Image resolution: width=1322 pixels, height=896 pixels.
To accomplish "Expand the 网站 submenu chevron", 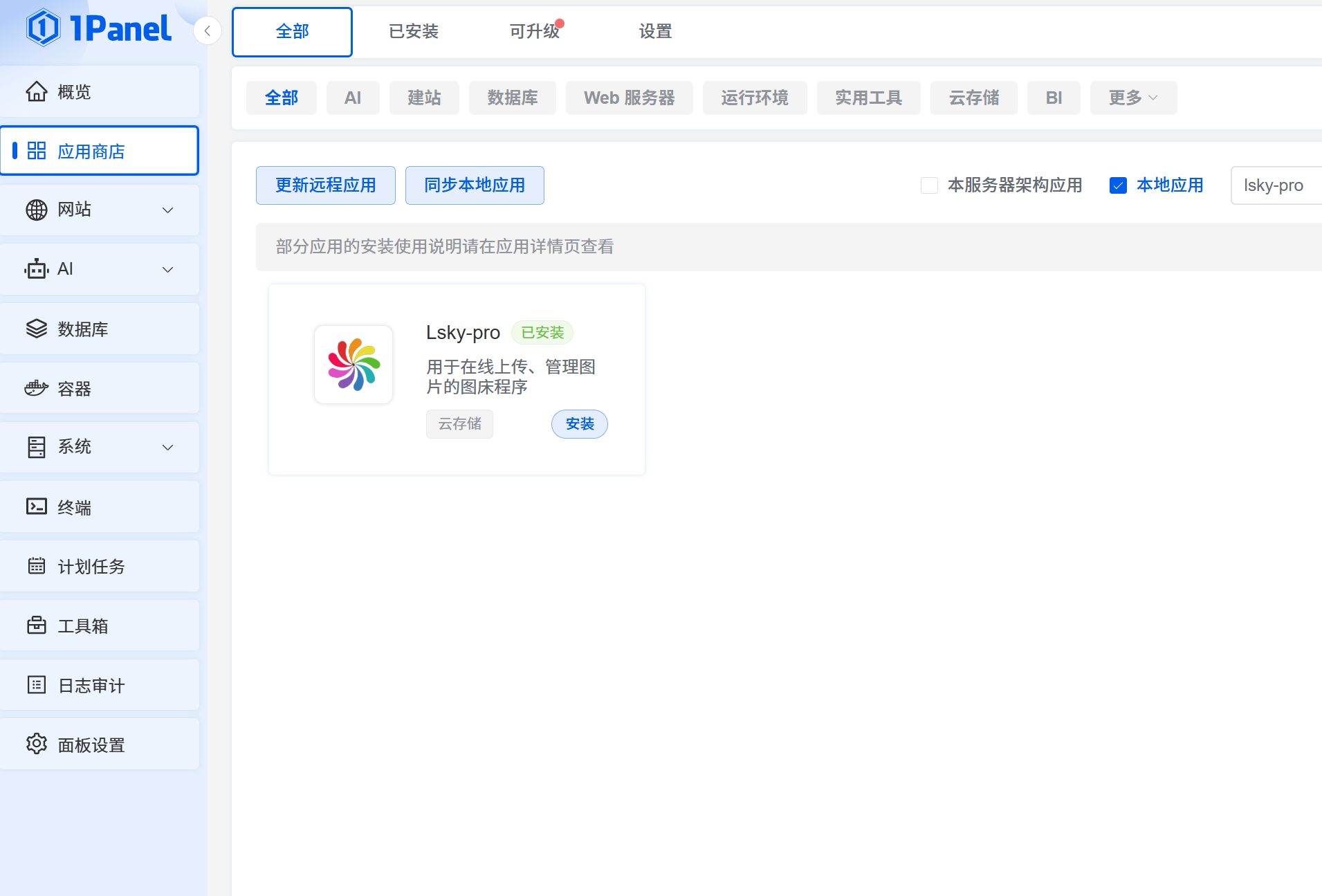I will point(167,210).
